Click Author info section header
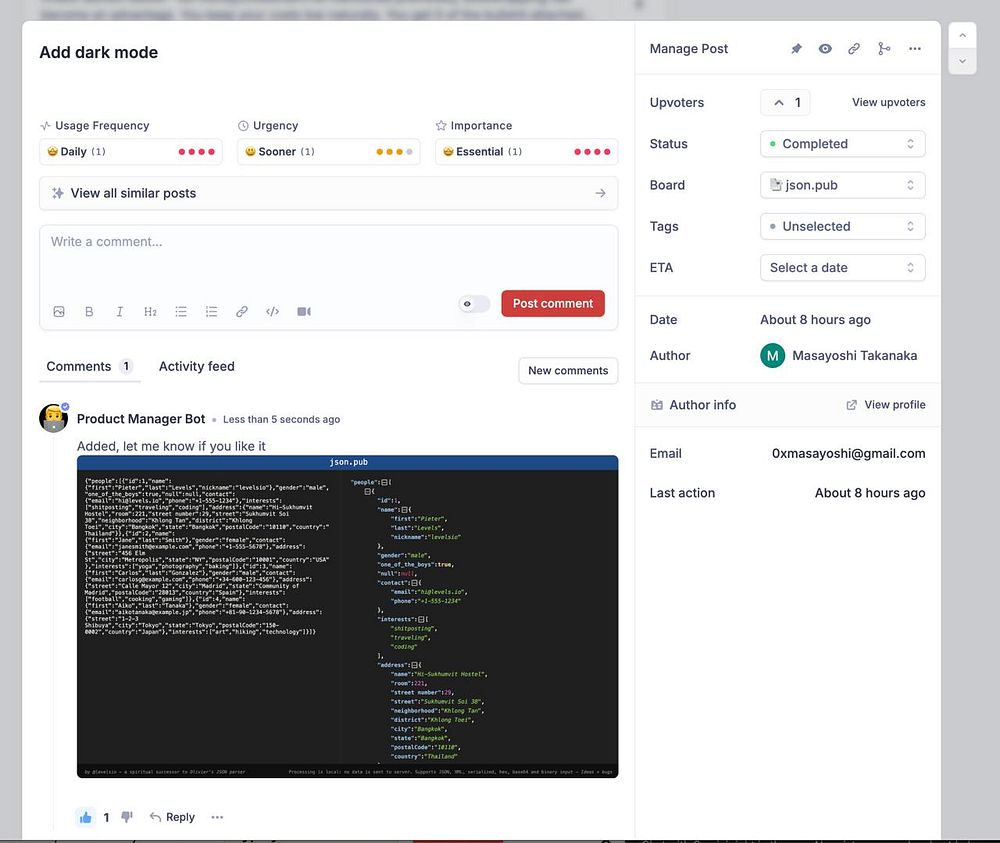 (x=703, y=405)
